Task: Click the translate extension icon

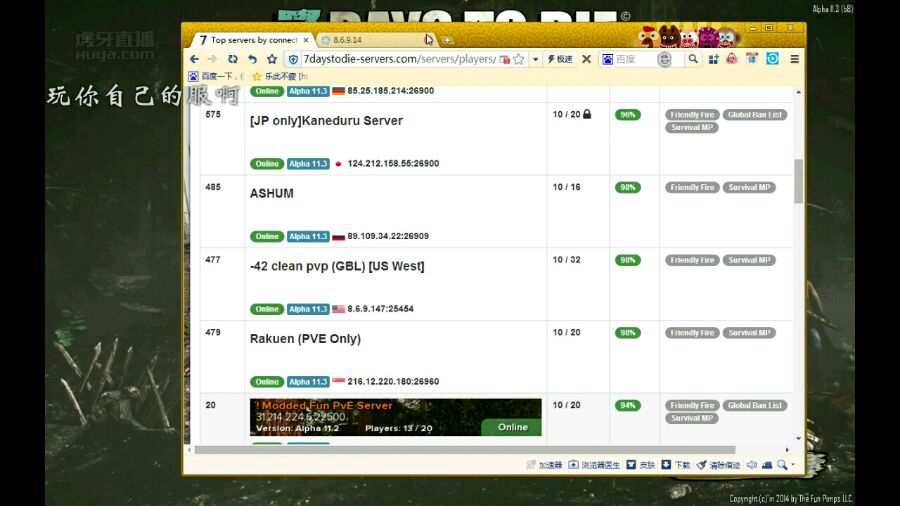Action: point(752,59)
